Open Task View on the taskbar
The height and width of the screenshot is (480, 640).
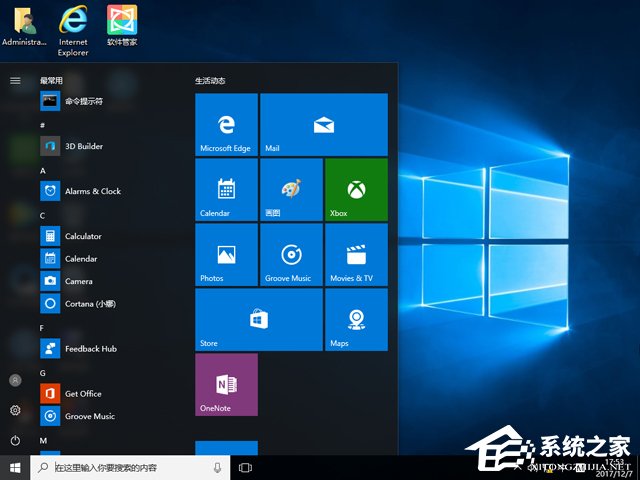(x=245, y=467)
